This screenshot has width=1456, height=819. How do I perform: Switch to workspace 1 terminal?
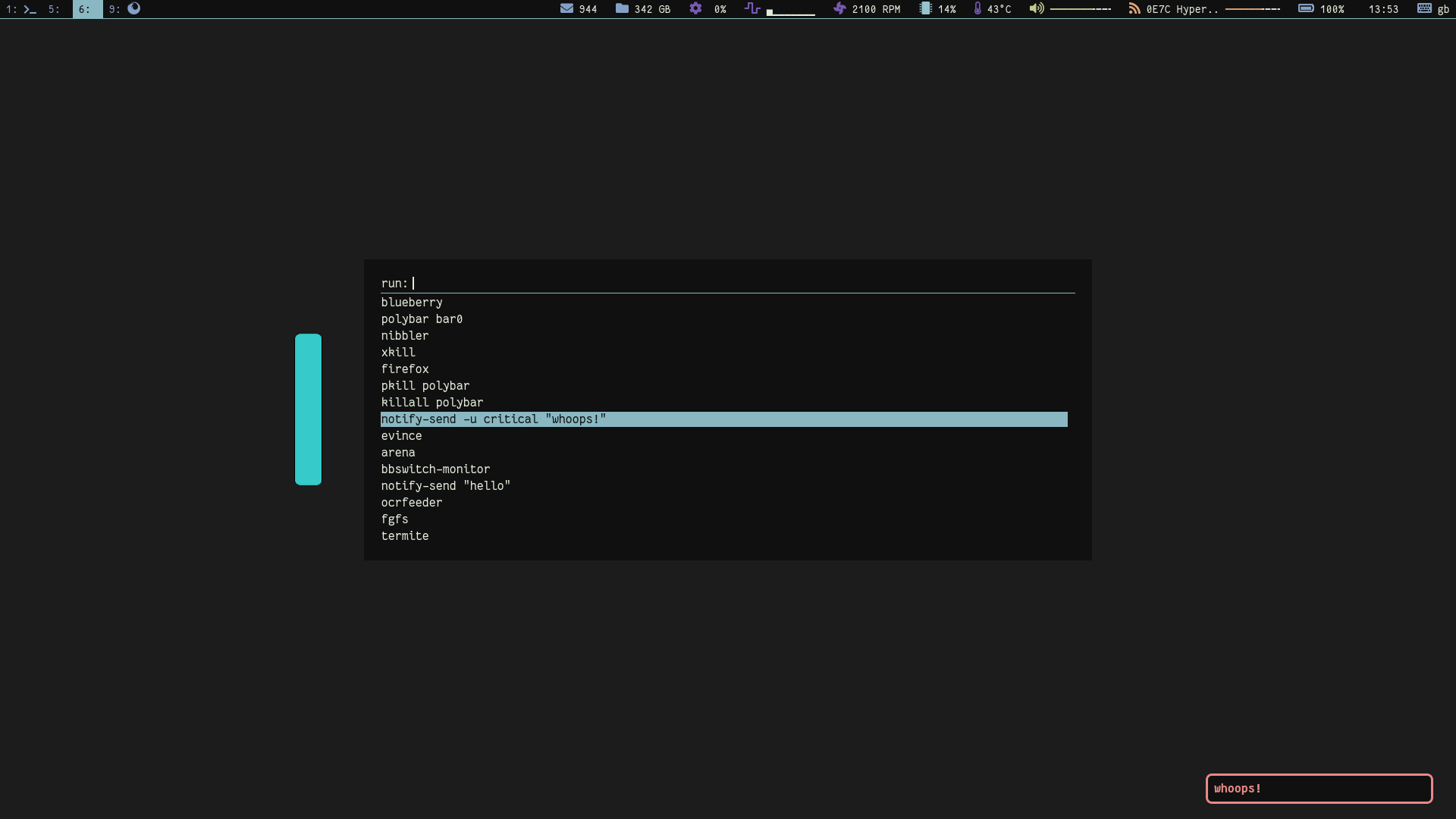(x=21, y=9)
